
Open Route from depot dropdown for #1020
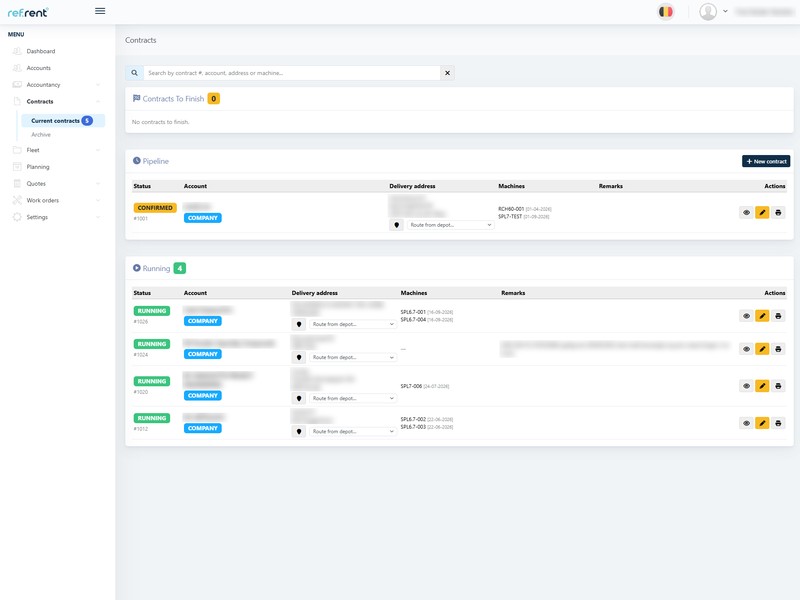click(353, 398)
